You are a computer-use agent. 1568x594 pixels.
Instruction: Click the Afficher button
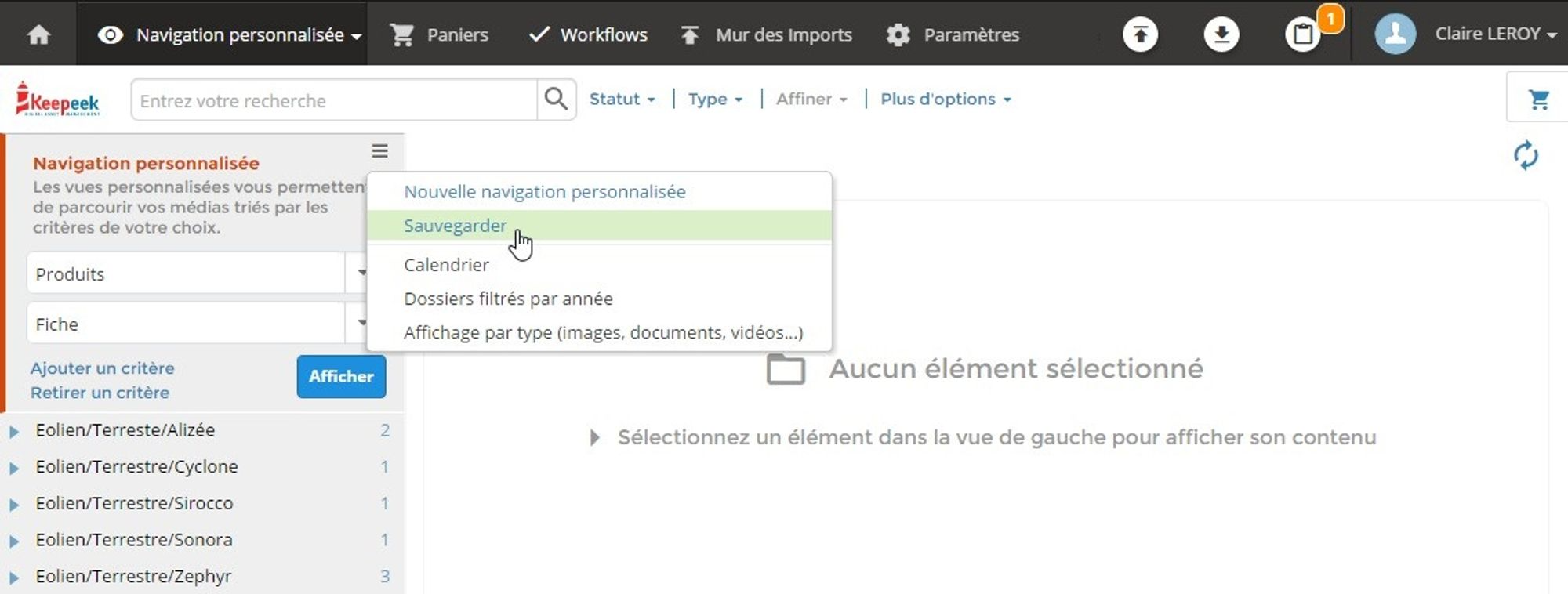(341, 376)
